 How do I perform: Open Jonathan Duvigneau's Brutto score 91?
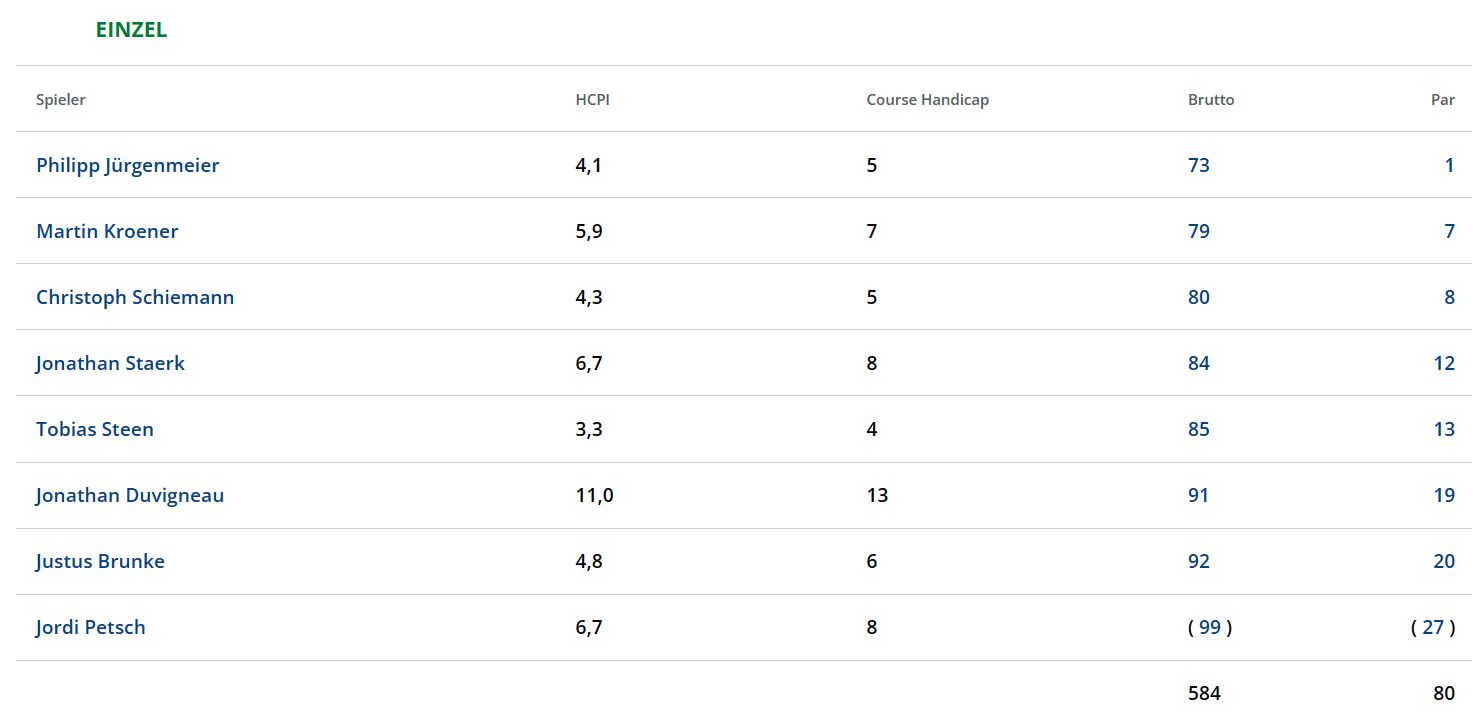1198,495
